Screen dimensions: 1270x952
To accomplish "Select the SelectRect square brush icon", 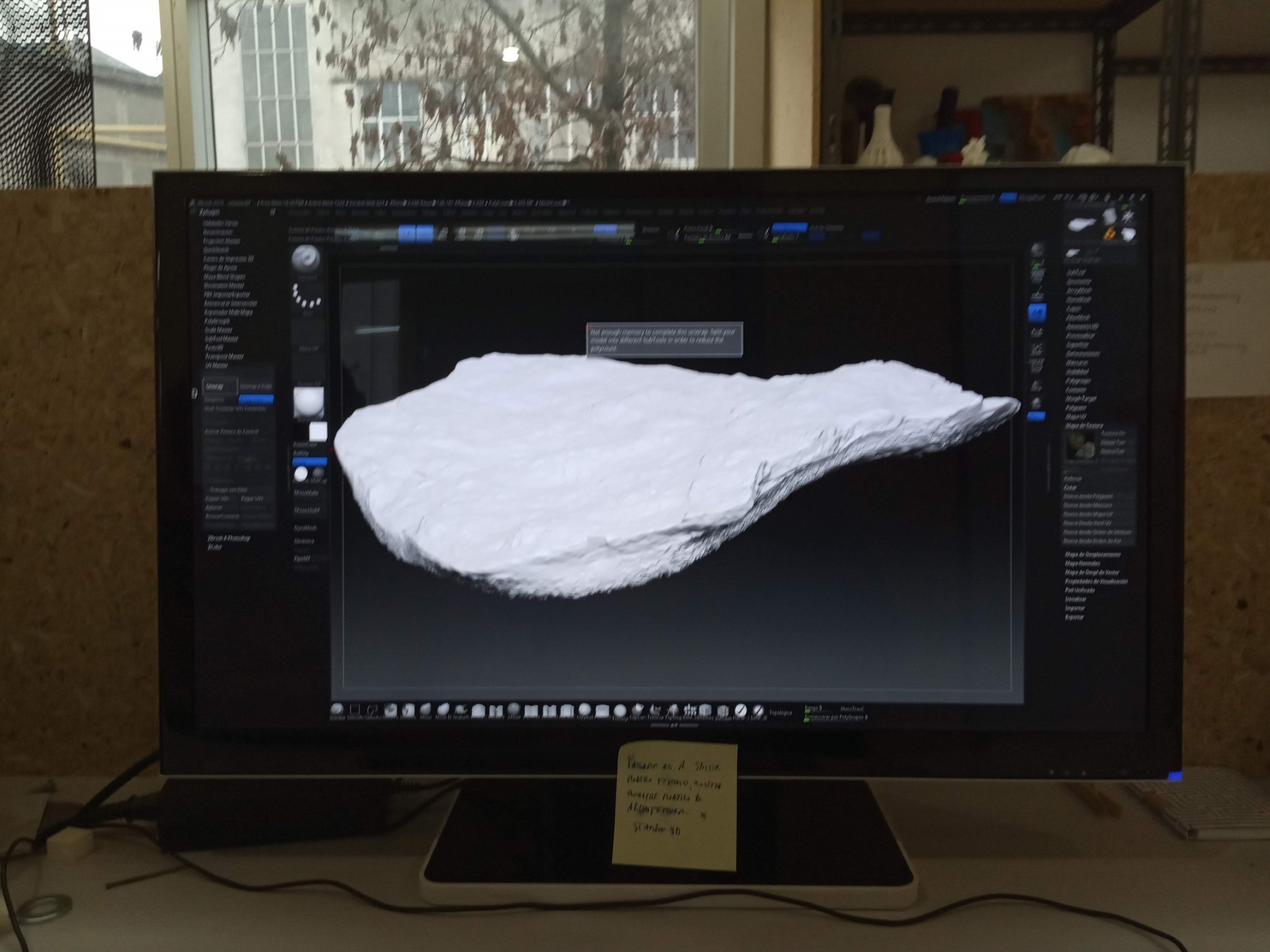I will 354,710.
